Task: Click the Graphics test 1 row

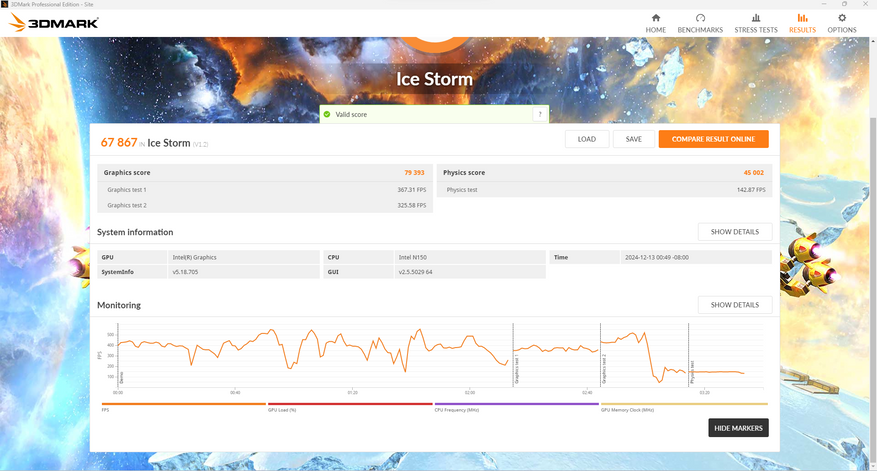Action: click(265, 190)
